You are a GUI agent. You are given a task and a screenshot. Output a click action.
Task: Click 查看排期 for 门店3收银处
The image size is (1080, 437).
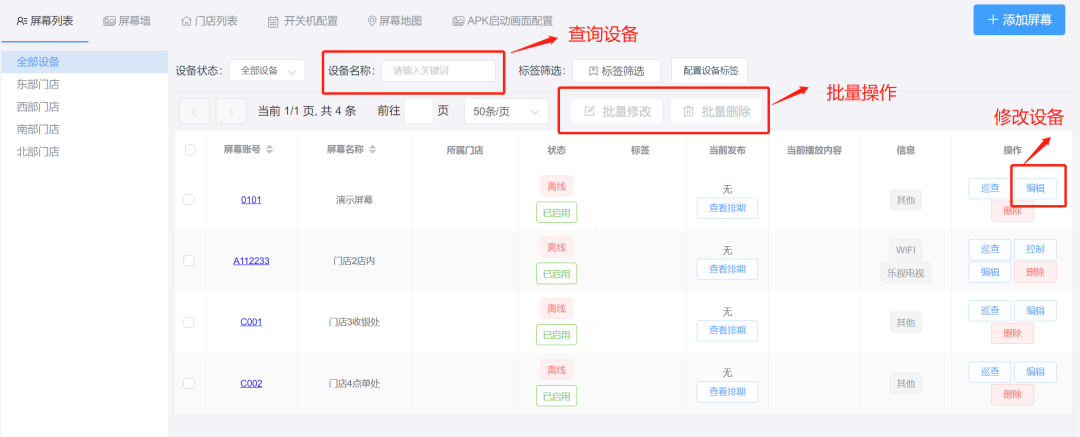point(727,330)
